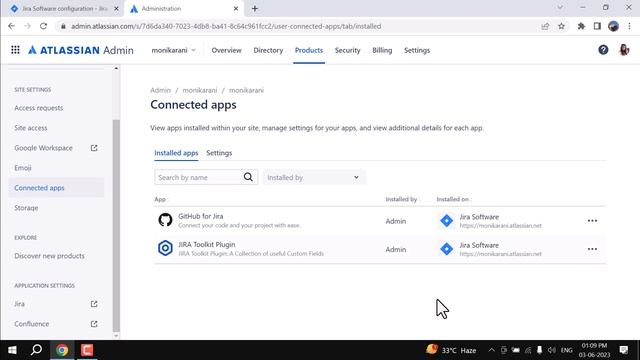This screenshot has height=360, width=640.
Task: Open Storage in sidebar
Action: click(x=26, y=208)
